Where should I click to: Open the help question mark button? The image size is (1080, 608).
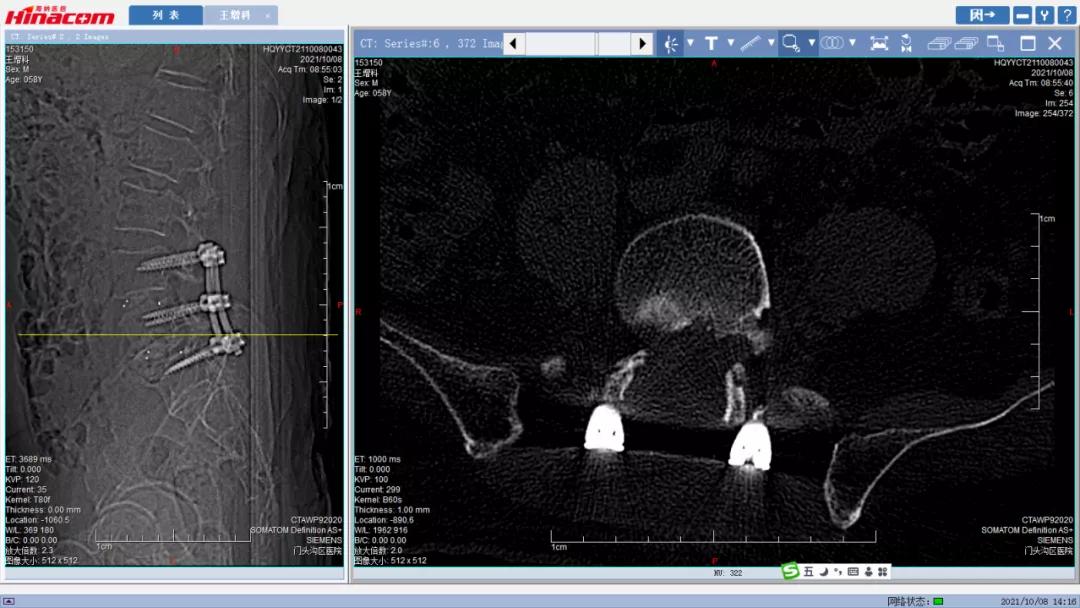tap(1067, 15)
